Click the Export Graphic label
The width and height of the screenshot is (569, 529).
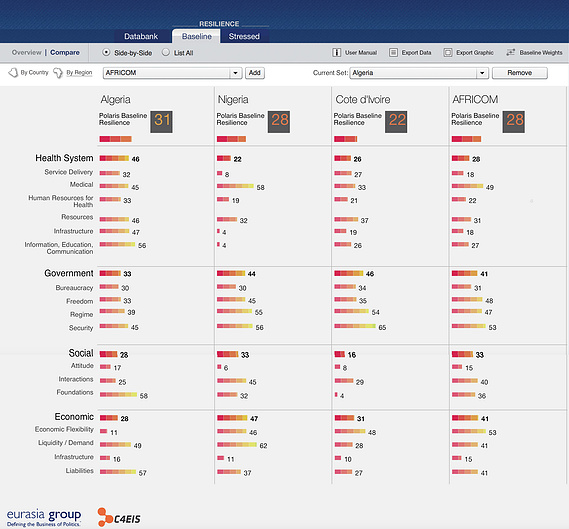click(x=475, y=53)
